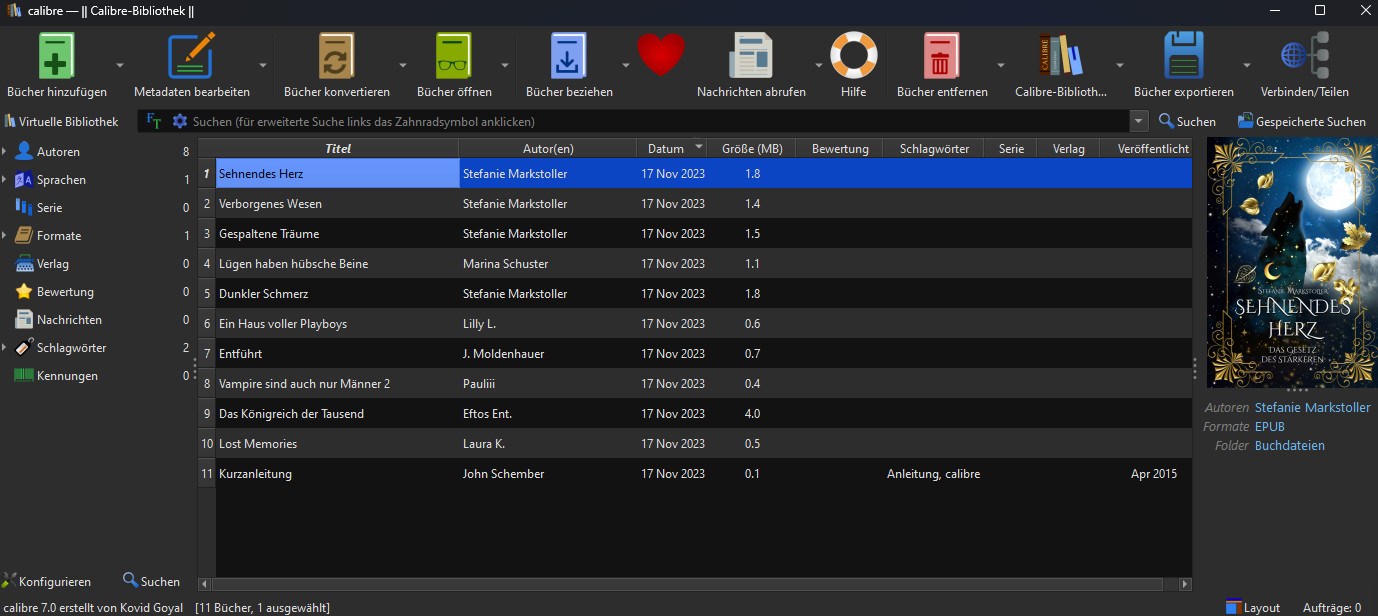The height and width of the screenshot is (616, 1378).
Task: Open the dropdown arrow beside Bücher konvertieren
Action: click(403, 65)
